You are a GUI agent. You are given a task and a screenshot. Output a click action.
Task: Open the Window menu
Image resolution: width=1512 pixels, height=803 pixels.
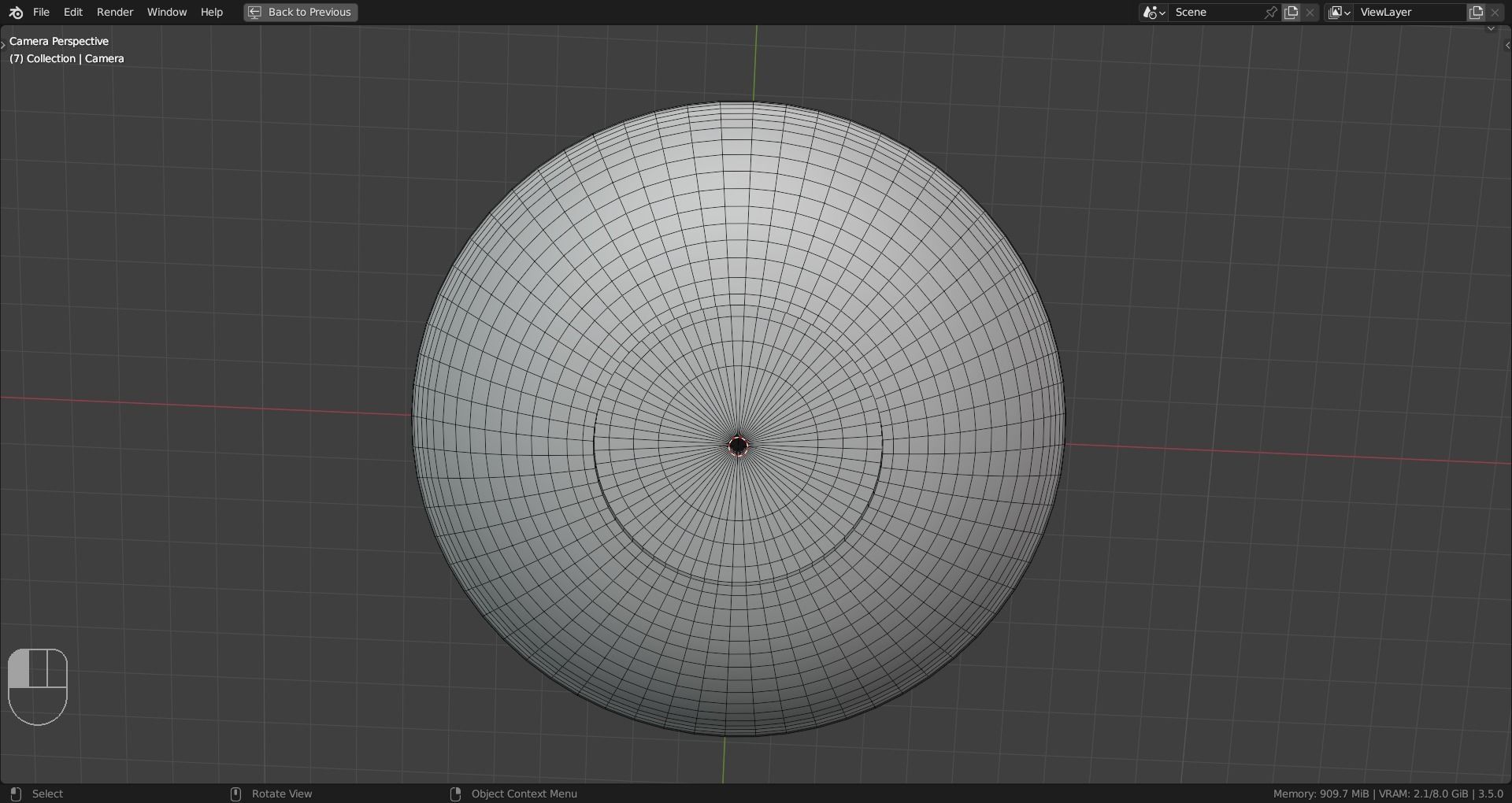coord(167,13)
